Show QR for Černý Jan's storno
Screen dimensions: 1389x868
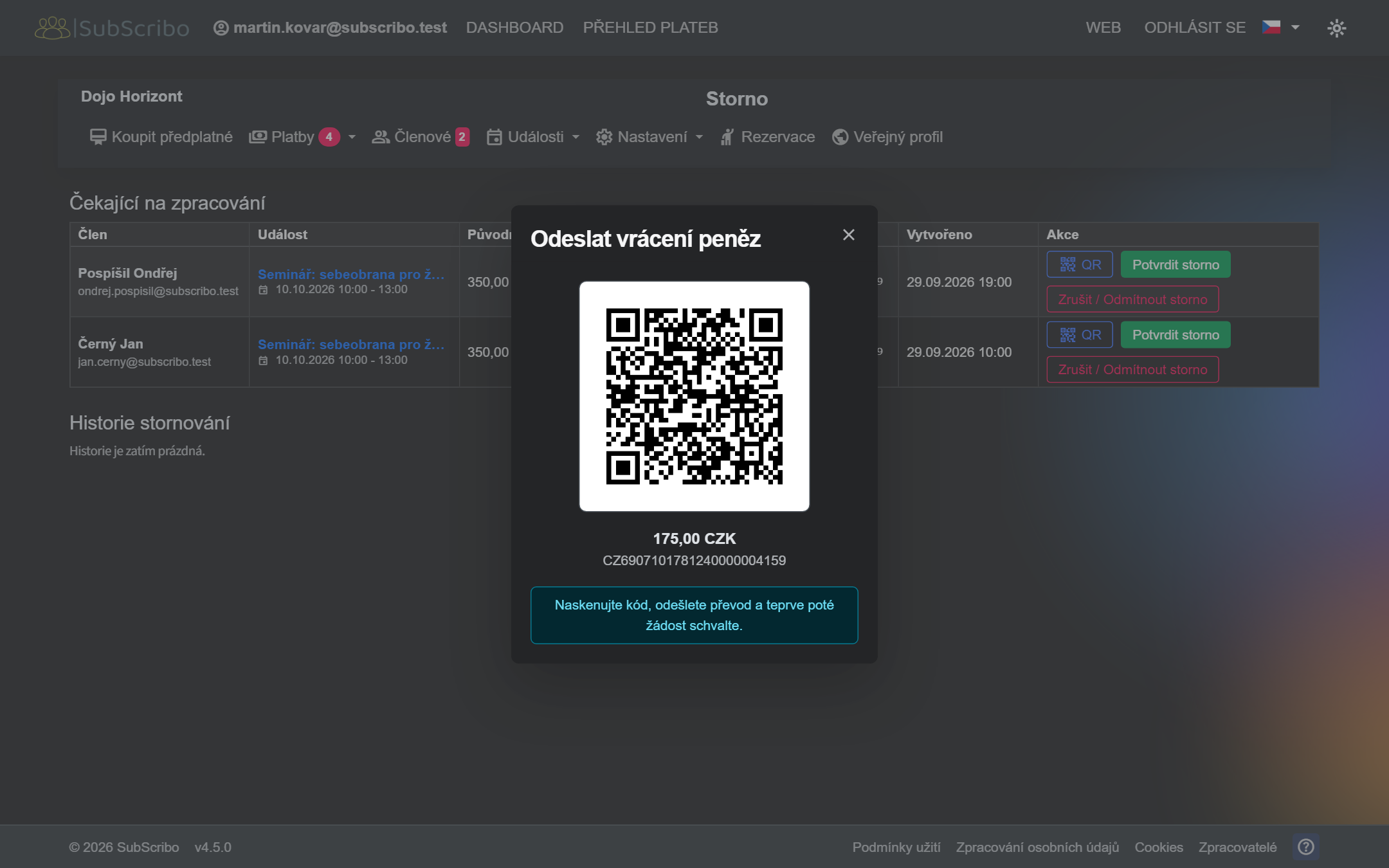click(x=1080, y=334)
